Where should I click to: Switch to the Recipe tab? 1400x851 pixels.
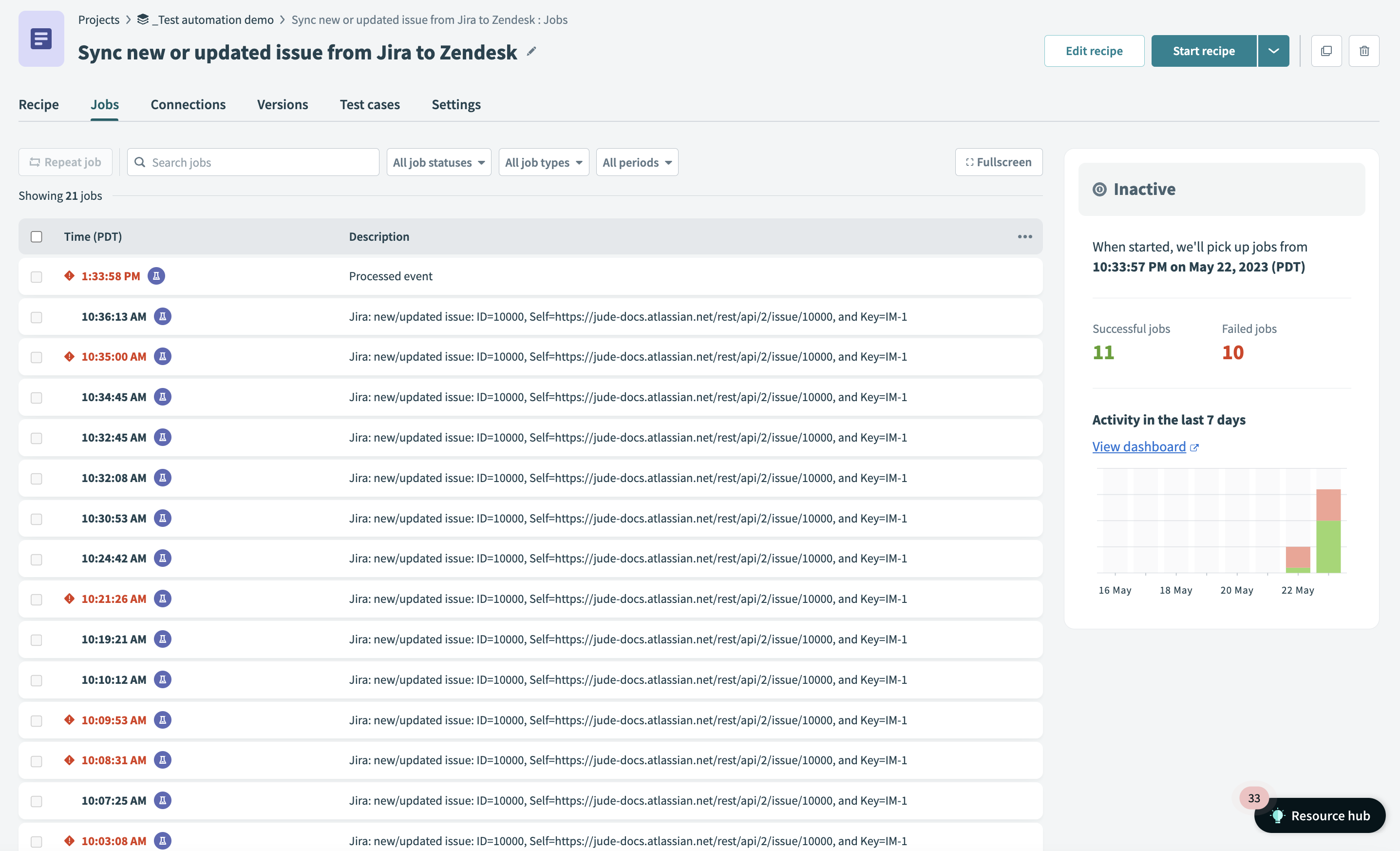tap(38, 104)
